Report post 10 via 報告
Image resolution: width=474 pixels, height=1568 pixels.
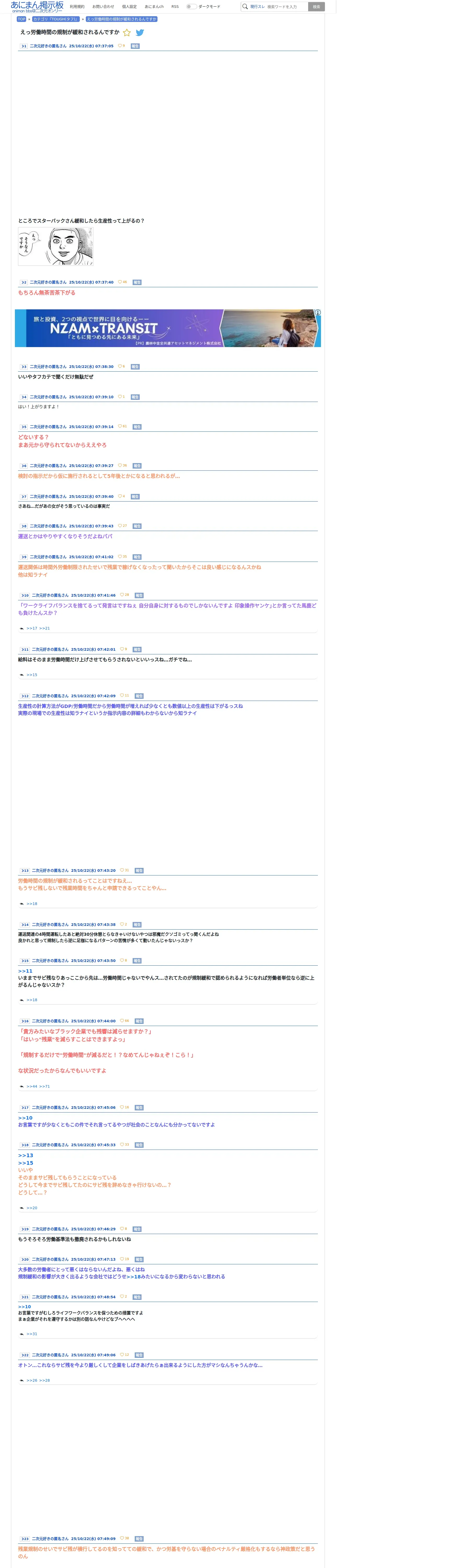139,595
